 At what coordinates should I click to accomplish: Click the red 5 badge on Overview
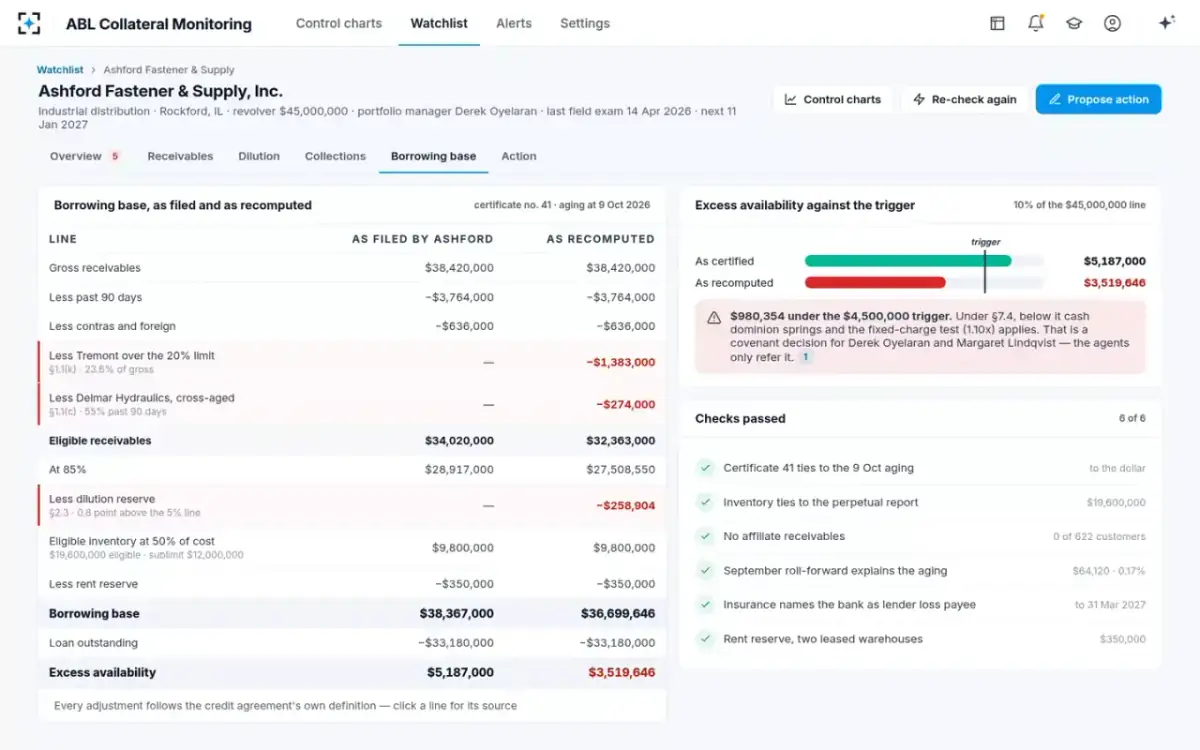pyautogui.click(x=115, y=157)
